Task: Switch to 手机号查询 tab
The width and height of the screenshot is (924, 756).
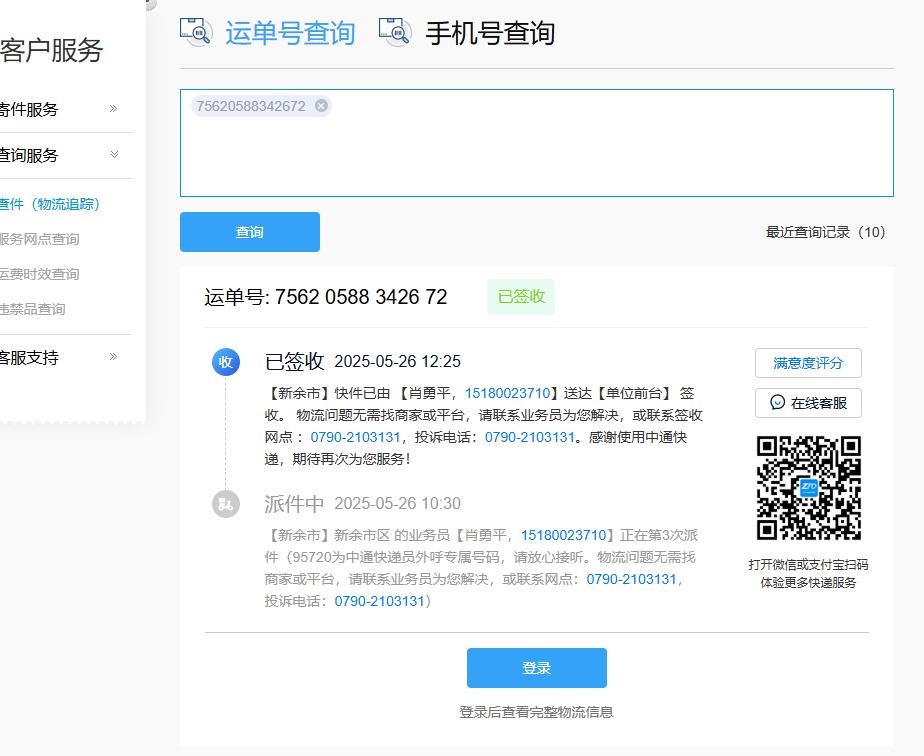Action: pyautogui.click(x=490, y=32)
